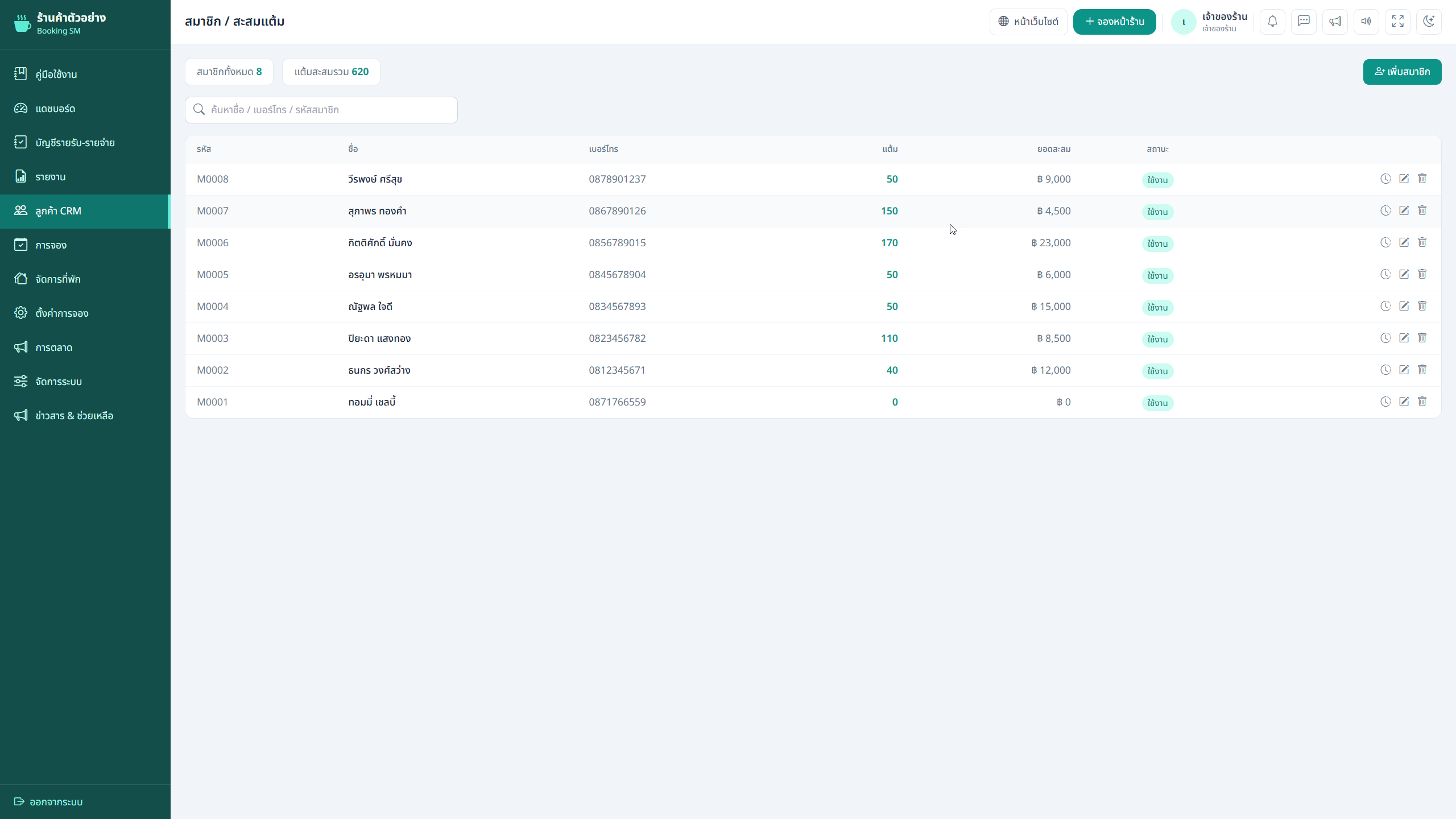Click member code M0003
1456x819 pixels.
pos(213,338)
